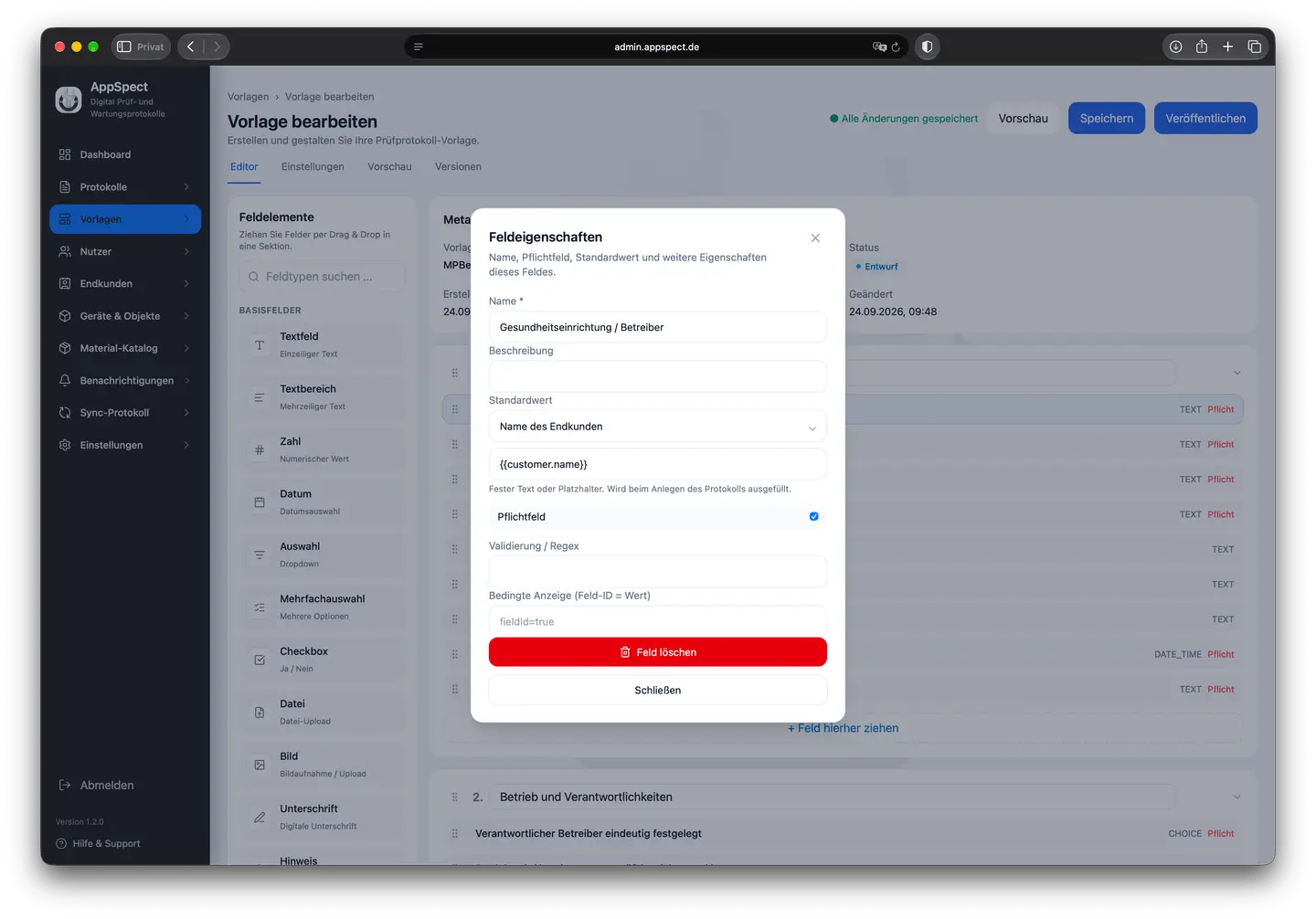Click section 2 title field Betrieb und Verantwortlichkeiten

pyautogui.click(x=833, y=798)
